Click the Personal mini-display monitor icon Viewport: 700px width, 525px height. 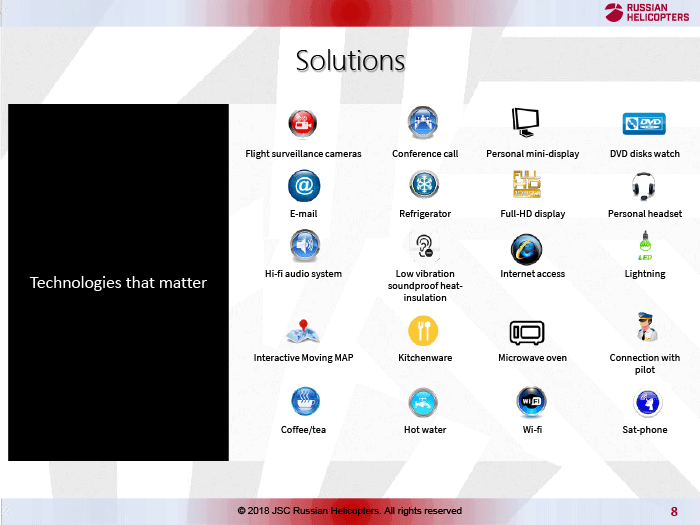pos(525,123)
